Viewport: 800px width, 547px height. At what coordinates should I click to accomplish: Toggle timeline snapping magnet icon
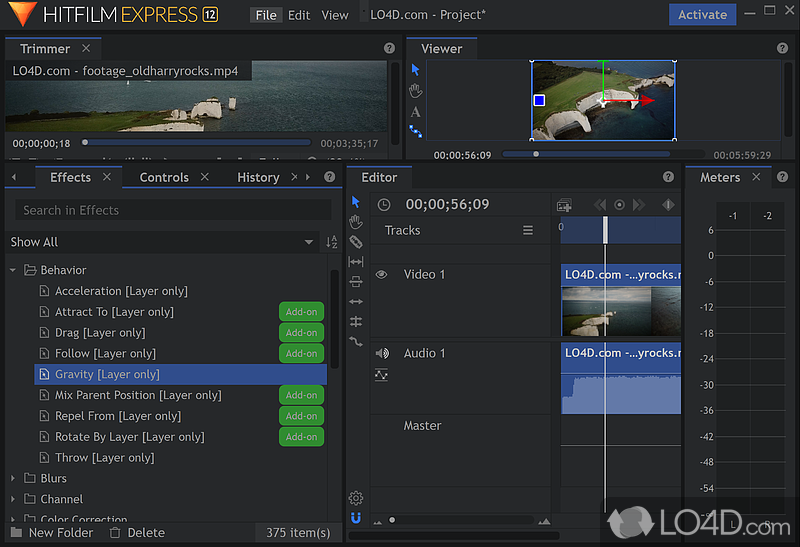[356, 518]
